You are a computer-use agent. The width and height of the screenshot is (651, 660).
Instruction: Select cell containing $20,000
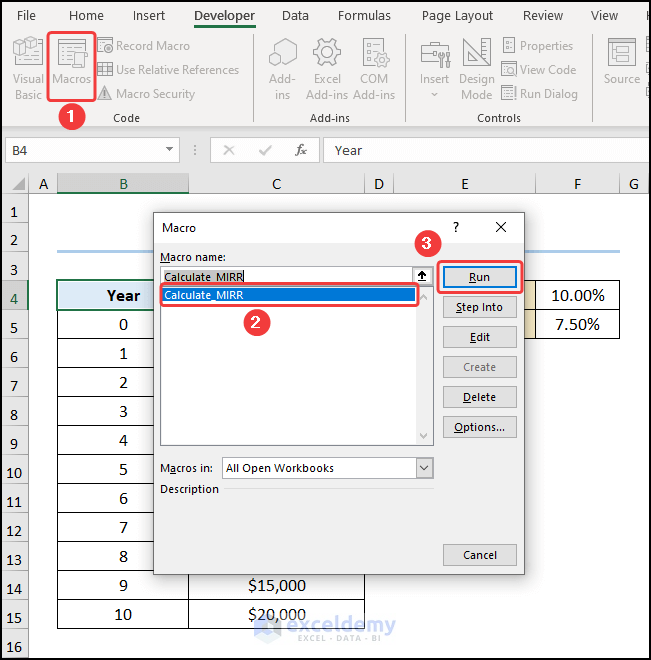tap(276, 614)
